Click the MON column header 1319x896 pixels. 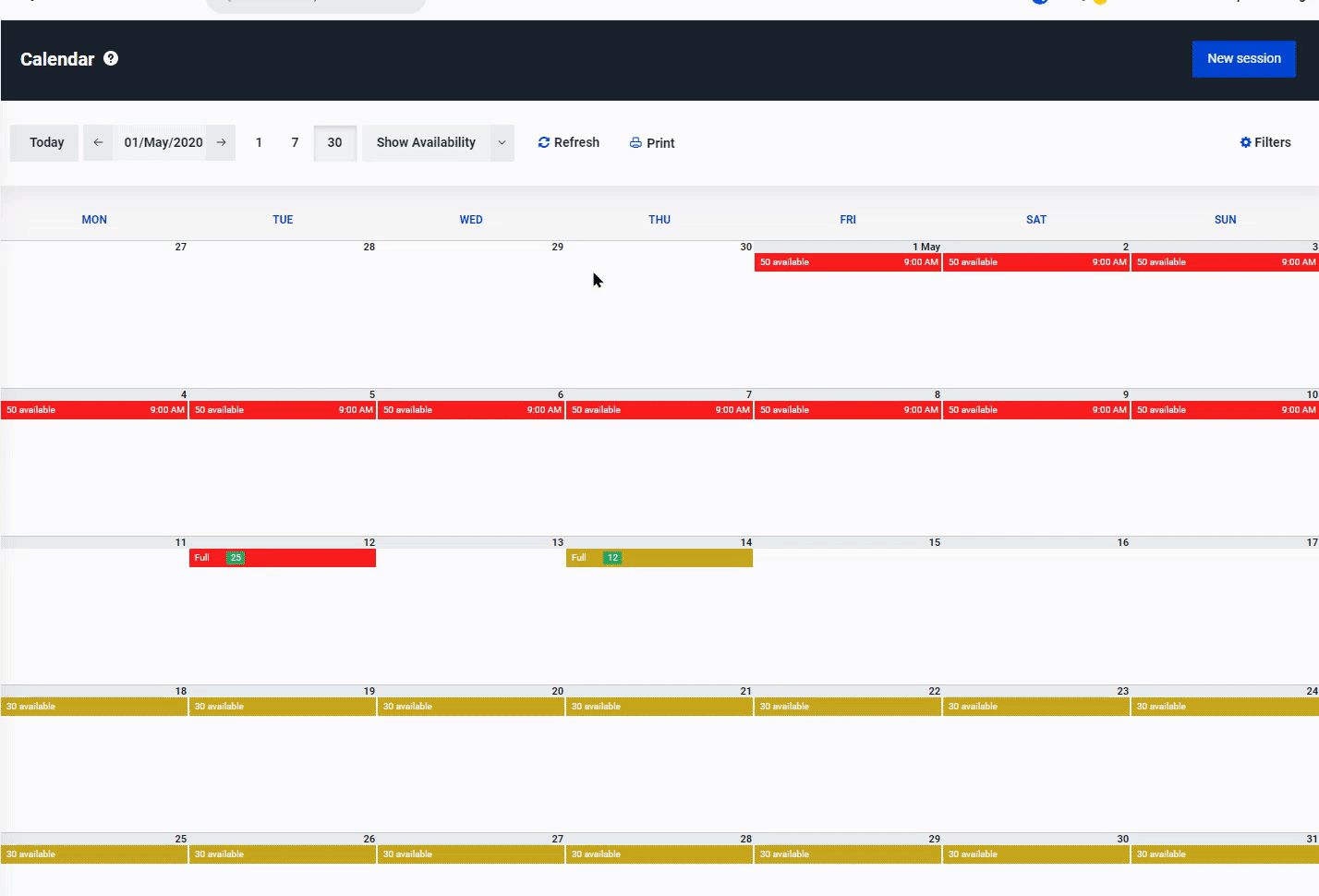point(94,220)
